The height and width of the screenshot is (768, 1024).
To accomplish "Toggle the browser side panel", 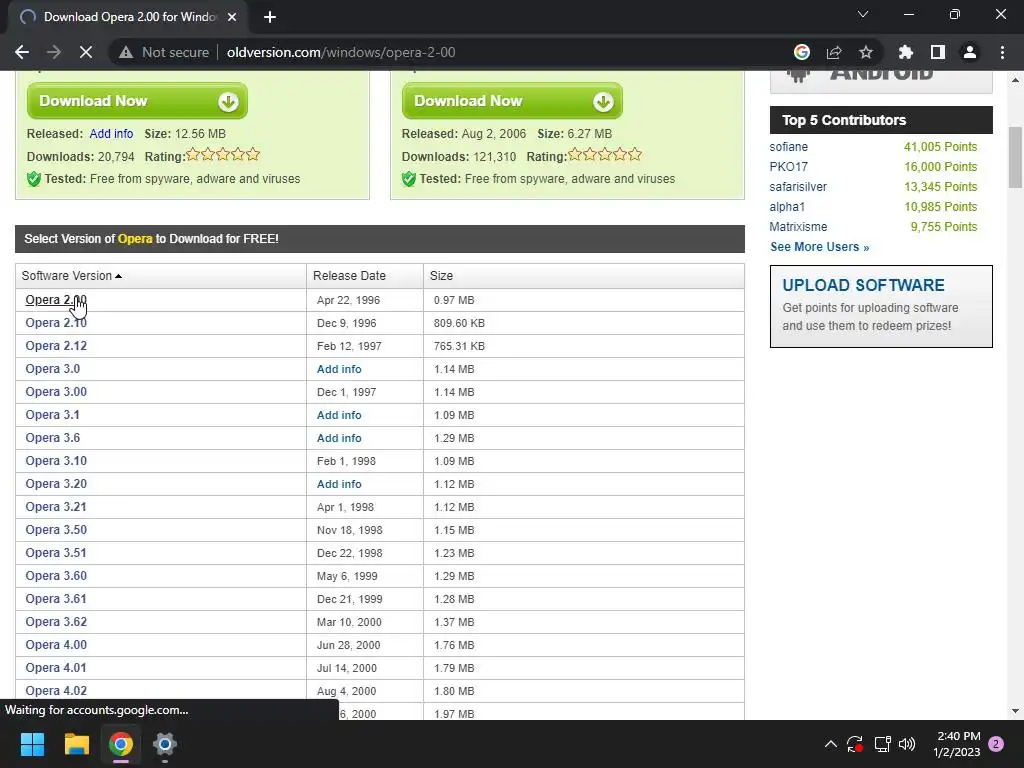I will point(938,52).
